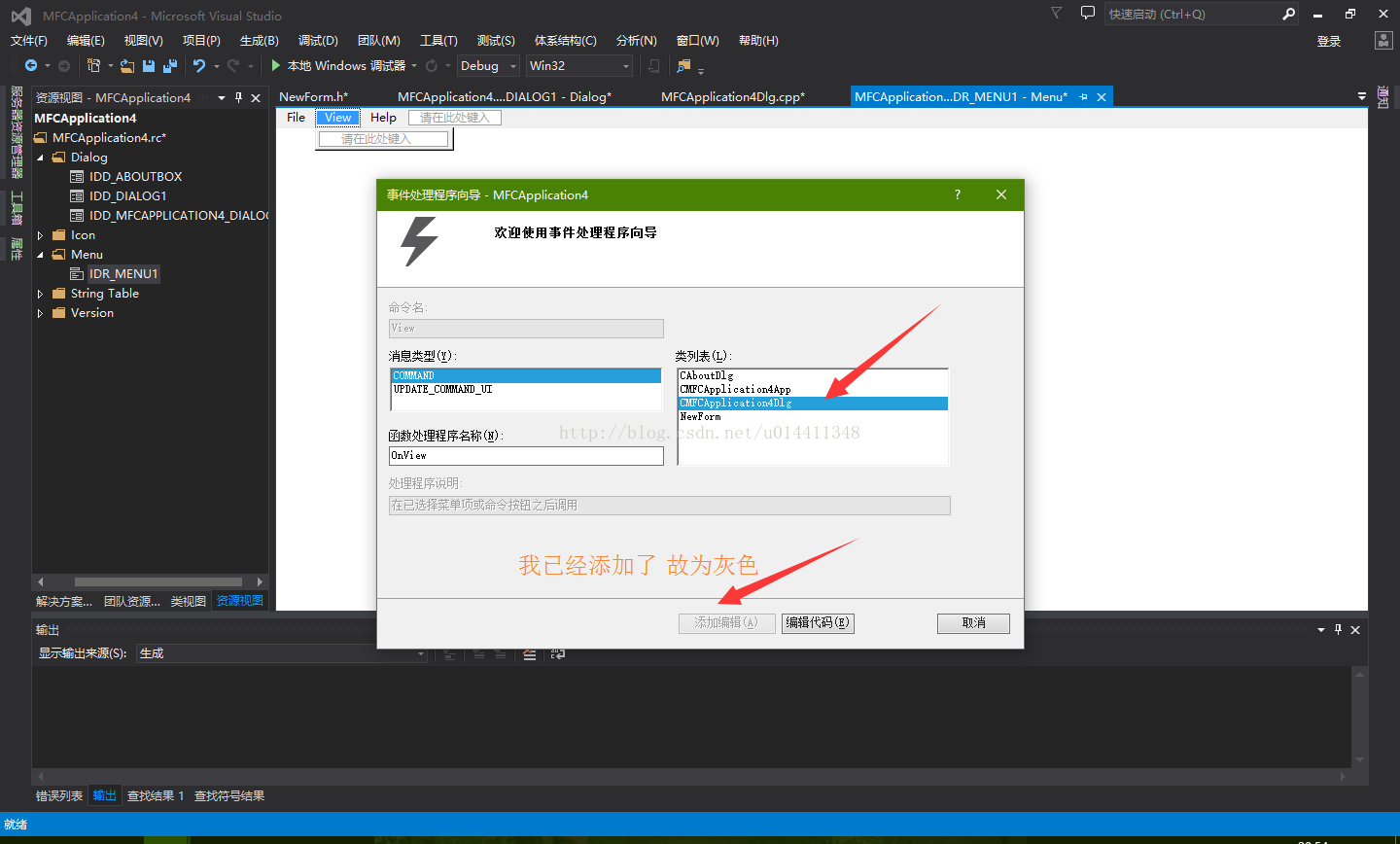Click the refresh/restart icon beside the debugger

(432, 65)
